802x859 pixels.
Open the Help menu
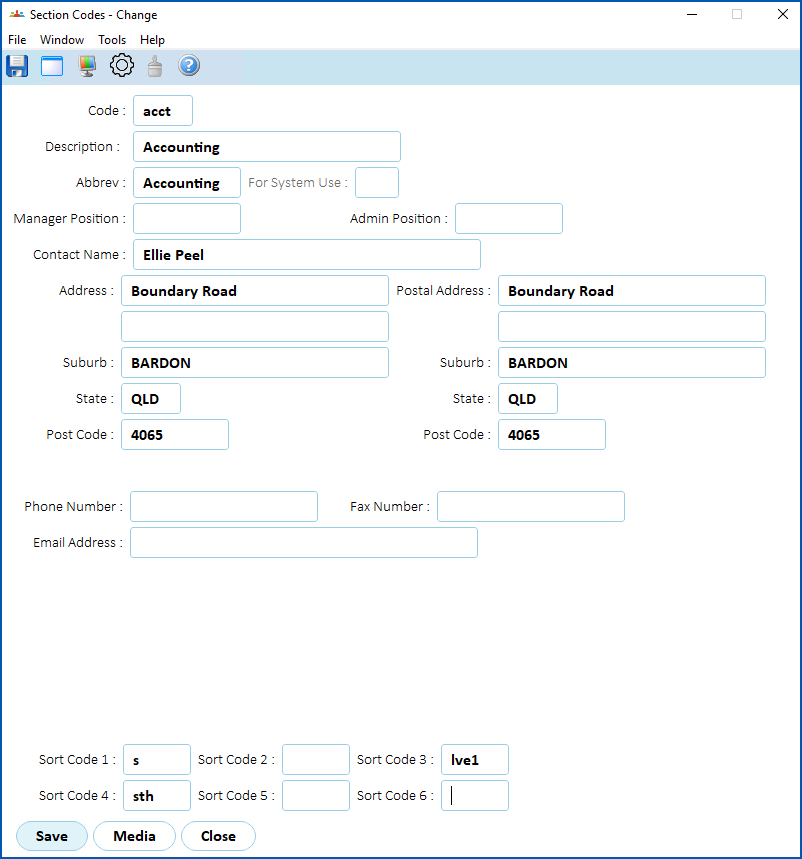pyautogui.click(x=152, y=40)
